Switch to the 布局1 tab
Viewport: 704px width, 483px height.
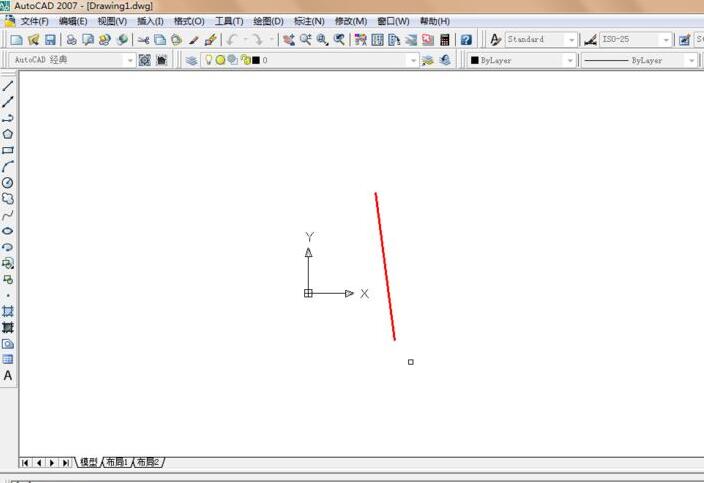(117, 462)
